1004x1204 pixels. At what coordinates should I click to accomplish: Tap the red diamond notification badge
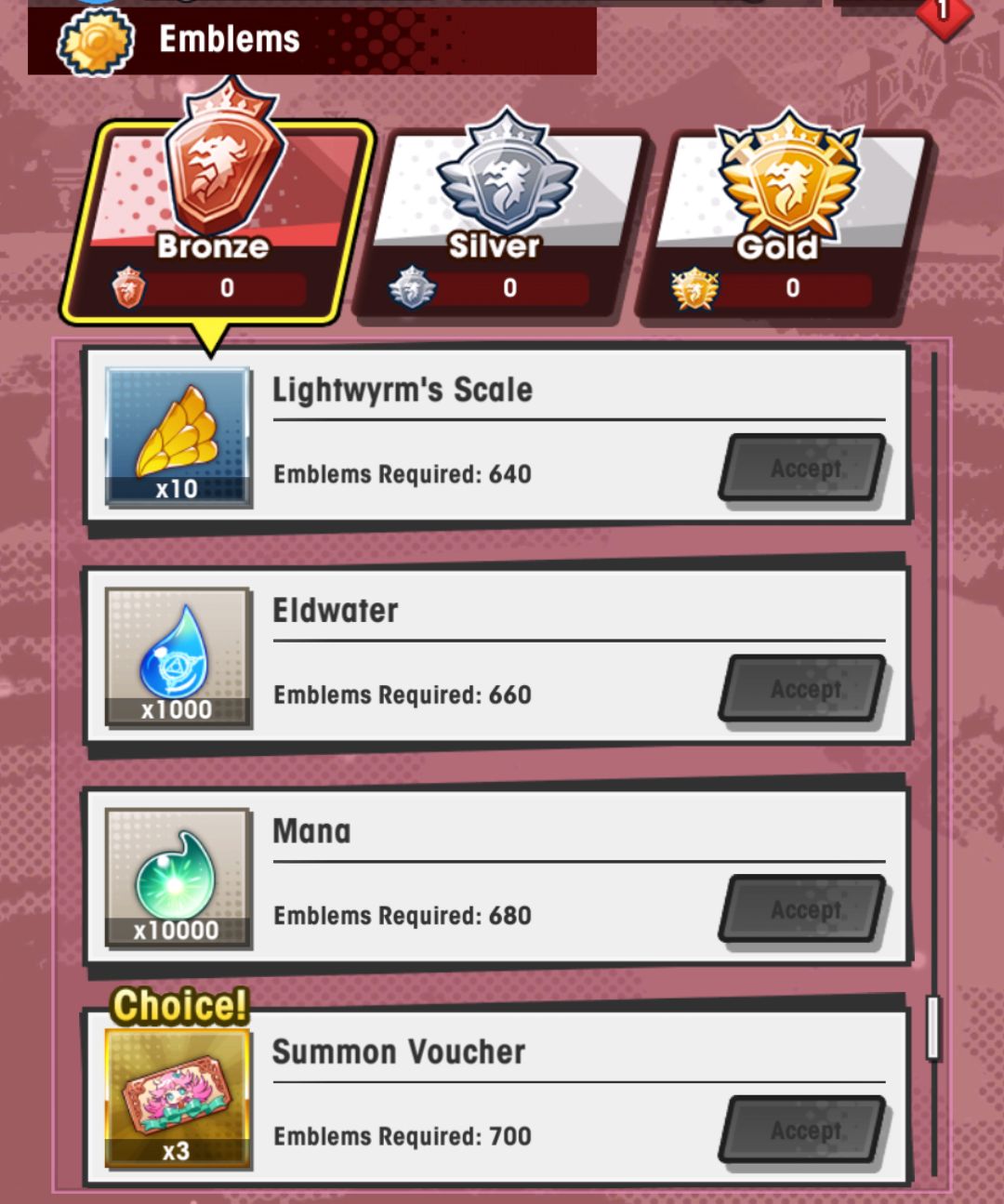point(944,13)
